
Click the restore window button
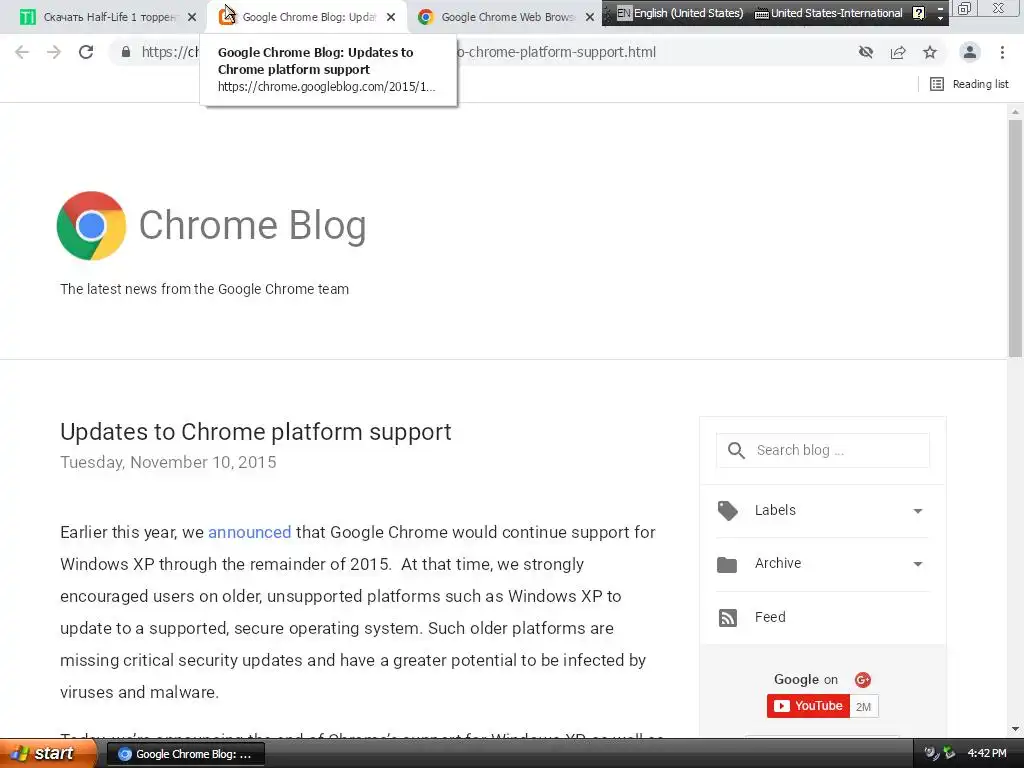(964, 8)
